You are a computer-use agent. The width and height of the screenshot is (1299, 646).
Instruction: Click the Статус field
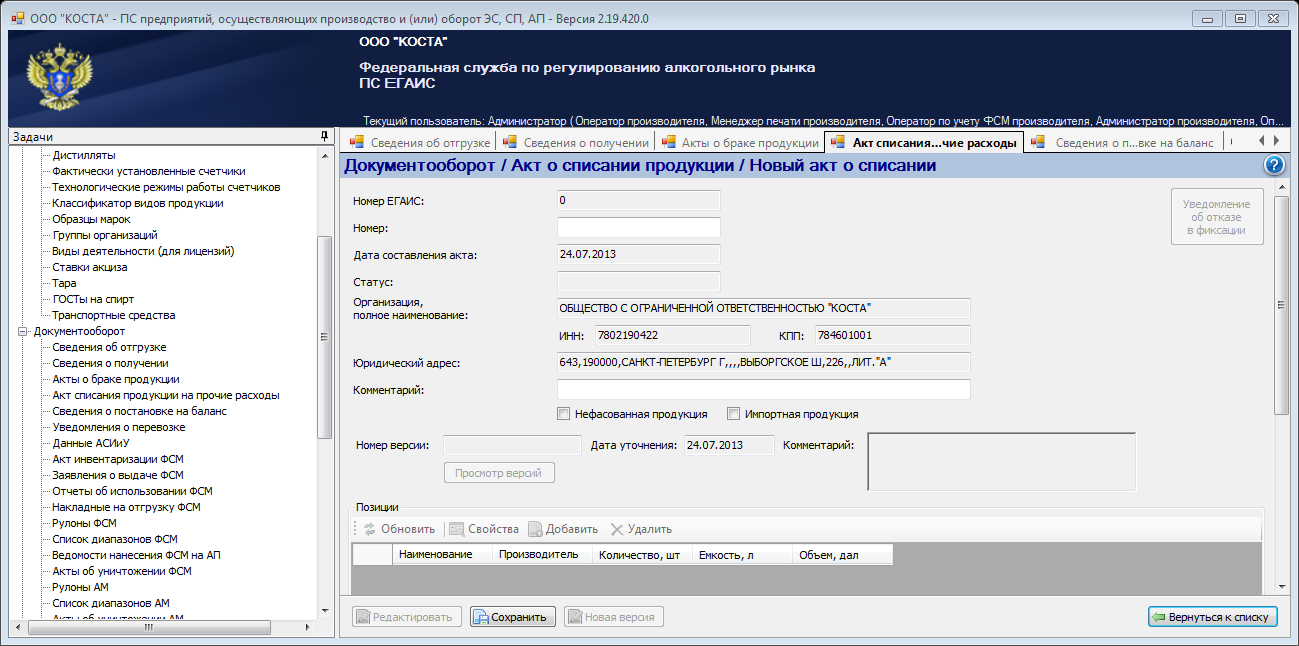639,282
